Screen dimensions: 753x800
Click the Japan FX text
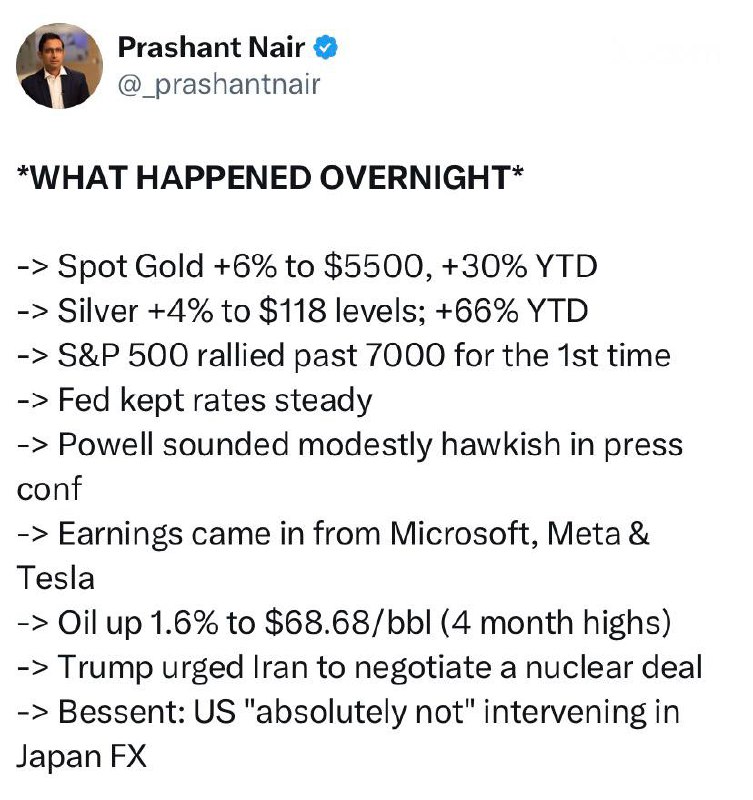[82, 756]
